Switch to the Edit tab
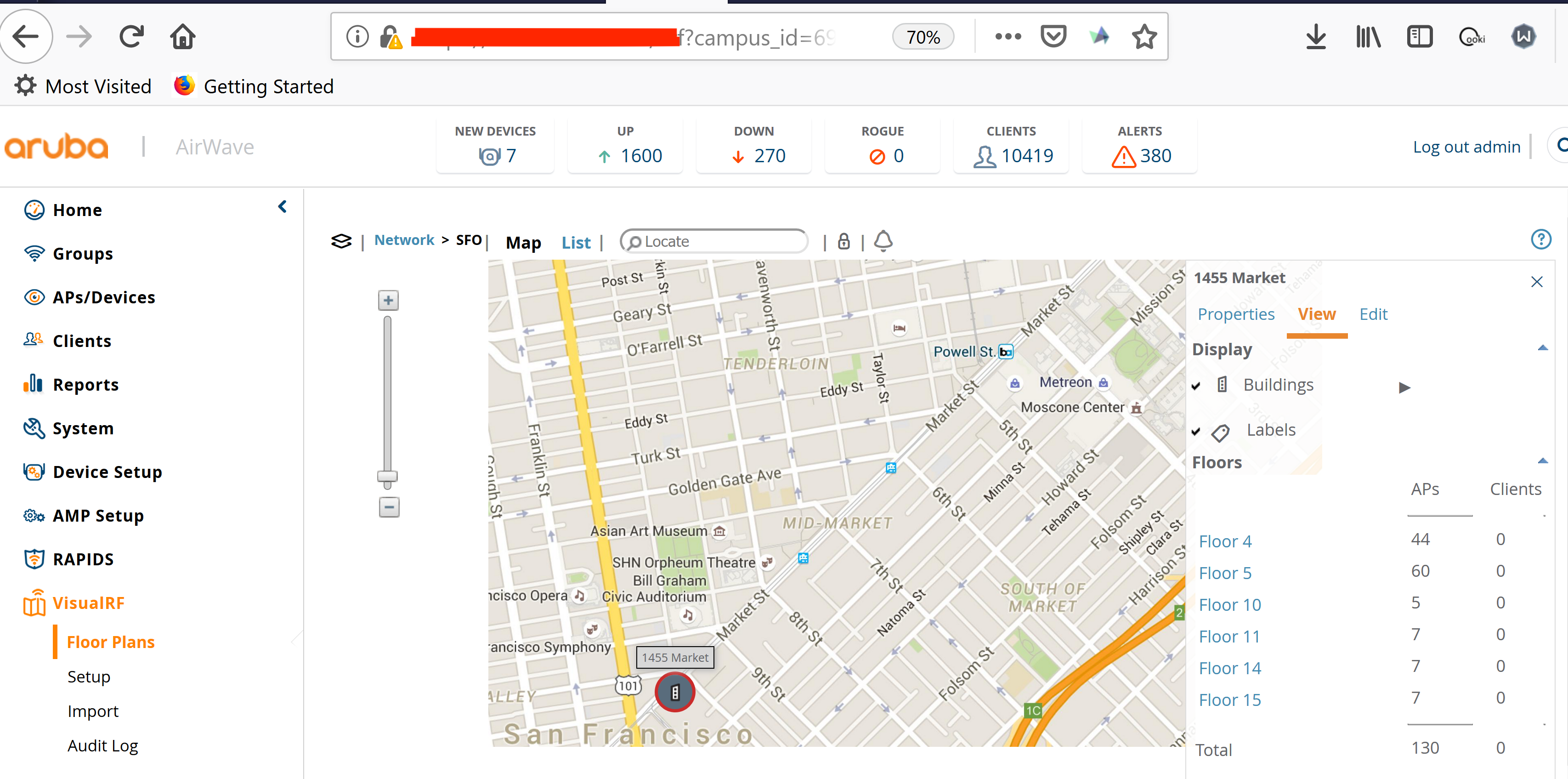Image resolution: width=1568 pixels, height=779 pixels. (1373, 314)
